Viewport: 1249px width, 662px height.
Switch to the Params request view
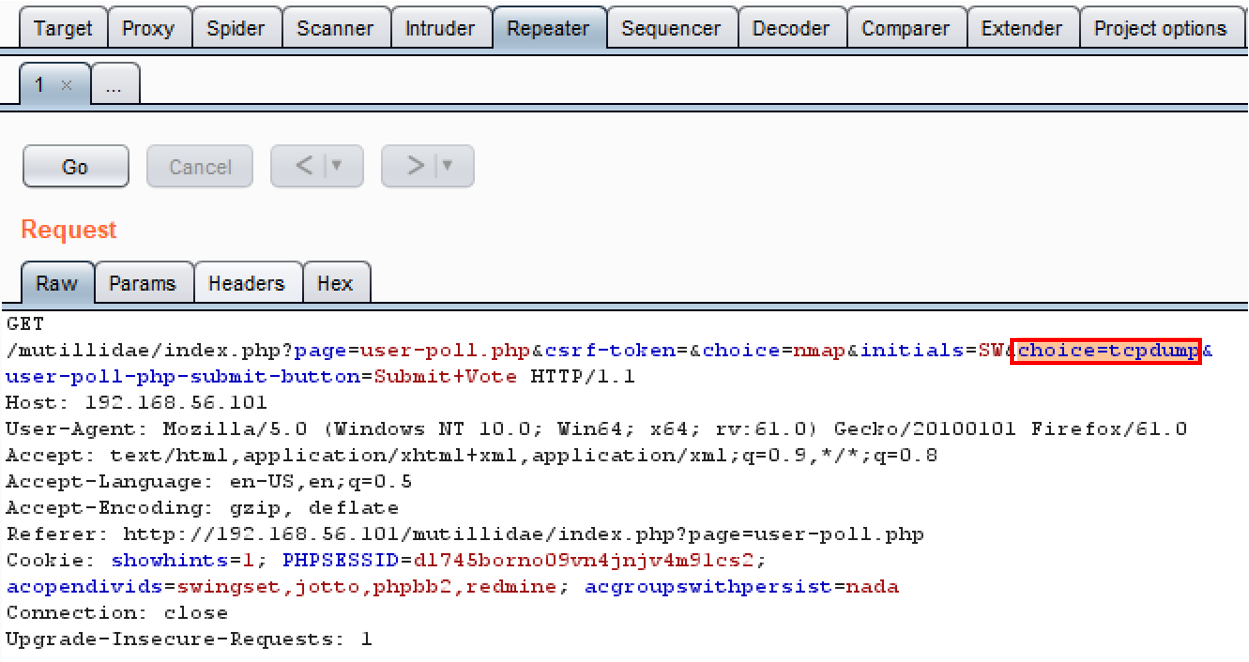pos(143,283)
